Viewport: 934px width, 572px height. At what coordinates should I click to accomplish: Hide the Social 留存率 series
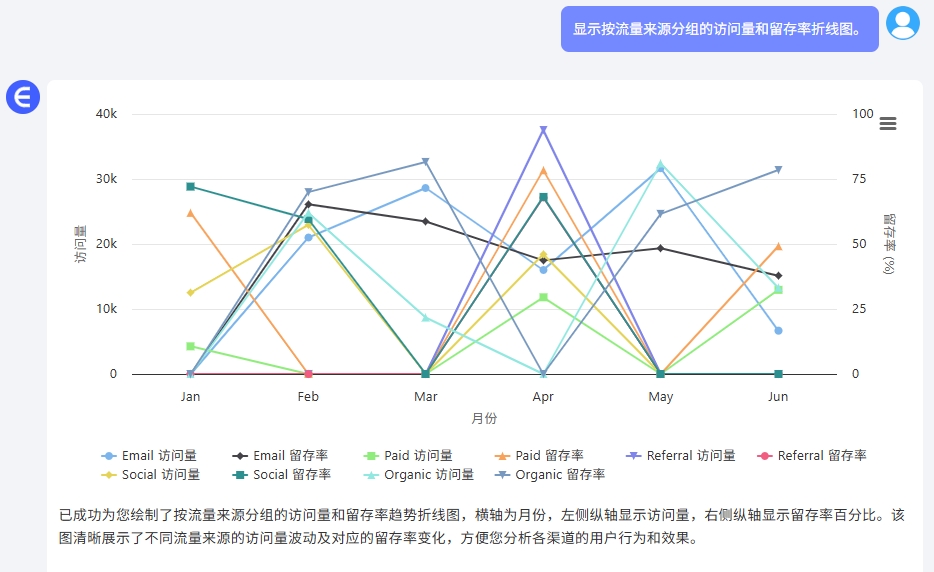[x=282, y=475]
